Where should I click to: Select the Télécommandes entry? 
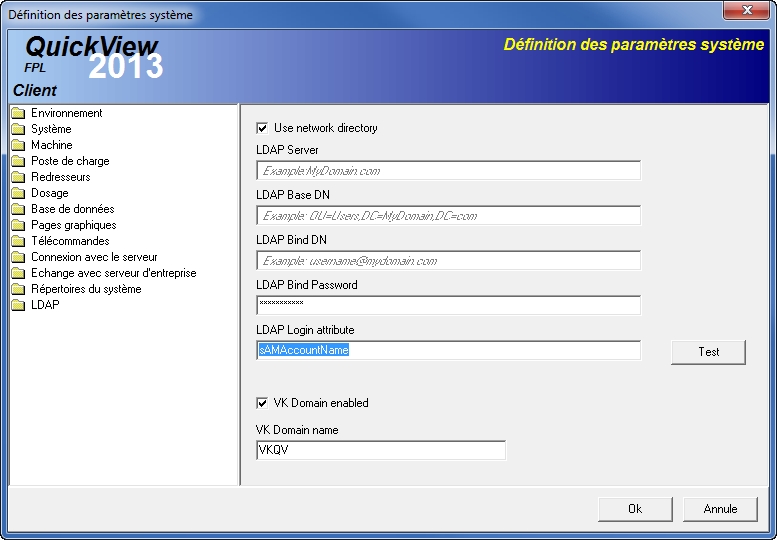point(70,241)
